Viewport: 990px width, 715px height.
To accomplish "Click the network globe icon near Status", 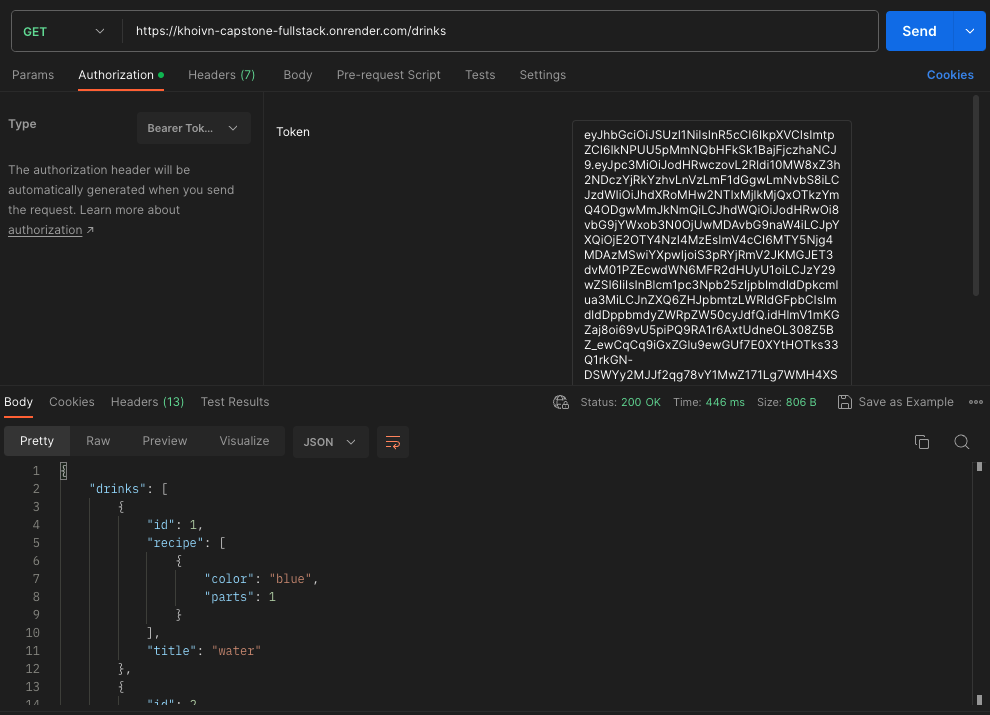I will (561, 402).
